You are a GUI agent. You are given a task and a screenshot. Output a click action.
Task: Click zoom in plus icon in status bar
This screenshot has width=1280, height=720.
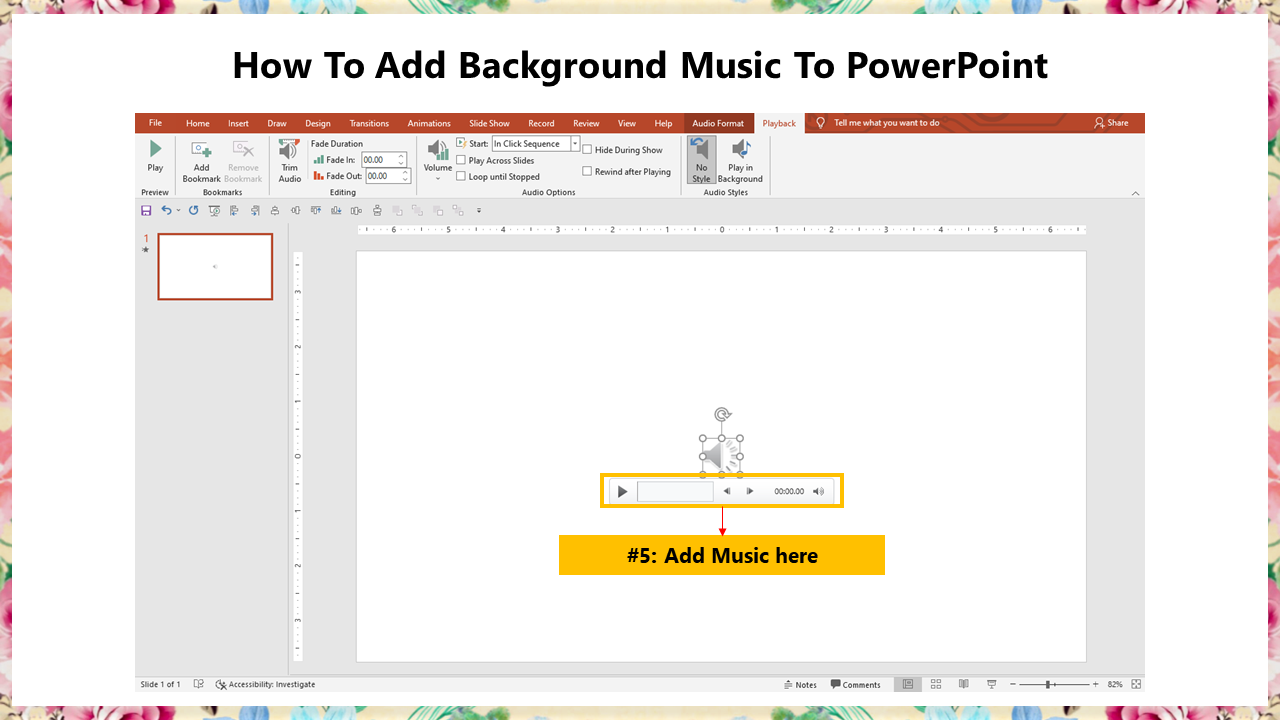[1095, 684]
